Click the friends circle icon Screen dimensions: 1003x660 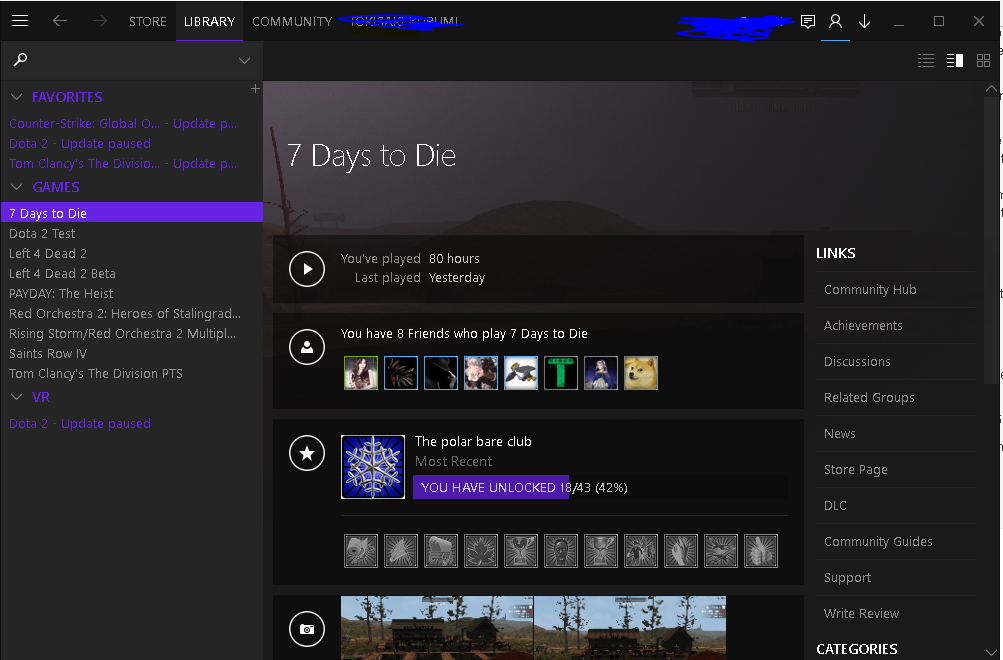click(307, 347)
